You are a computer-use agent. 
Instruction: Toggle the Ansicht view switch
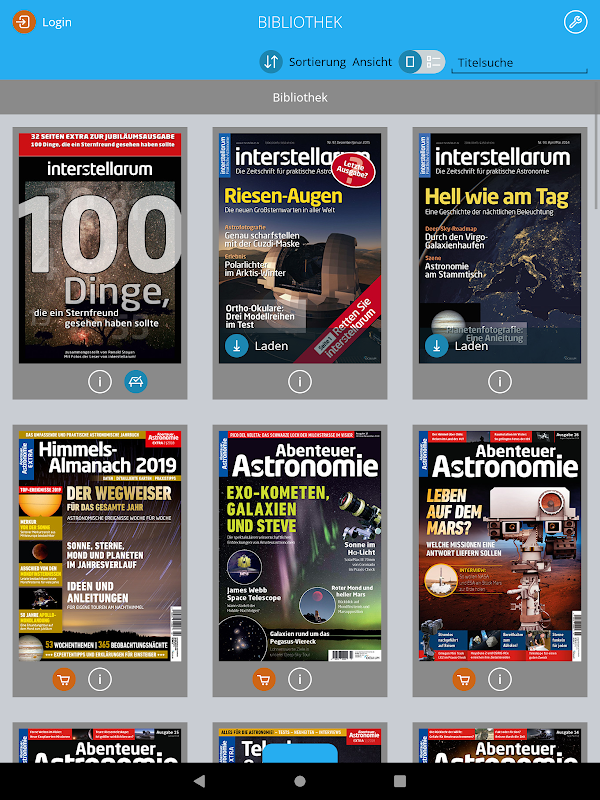click(x=422, y=62)
